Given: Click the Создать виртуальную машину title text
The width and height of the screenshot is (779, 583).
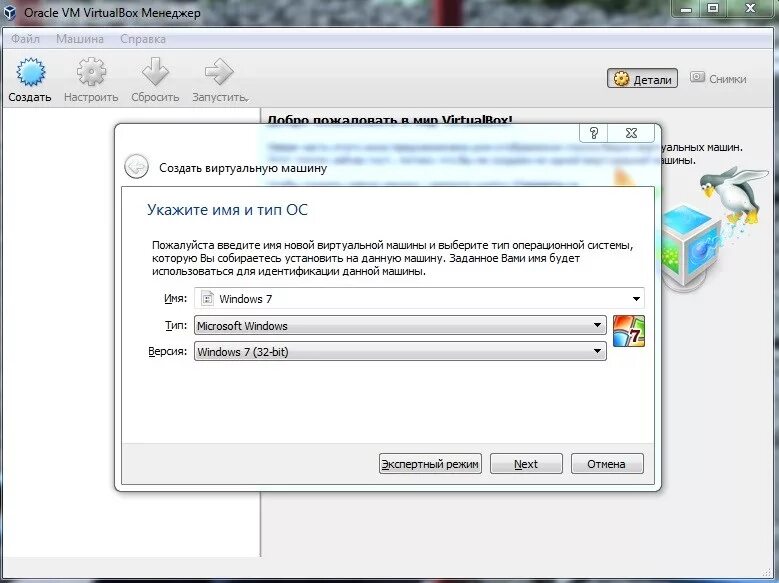Looking at the screenshot, I should click(243, 168).
